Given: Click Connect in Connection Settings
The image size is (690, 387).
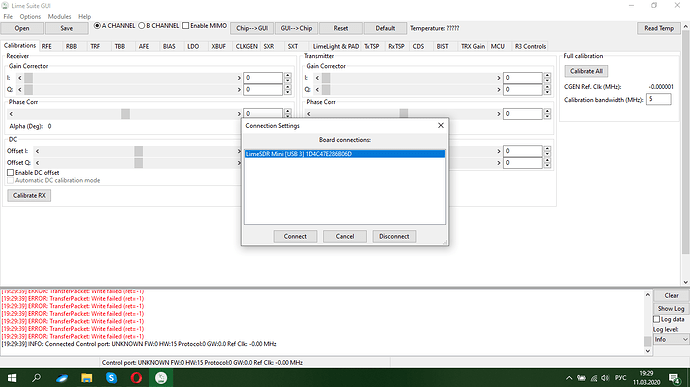Looking at the screenshot, I should [x=295, y=236].
